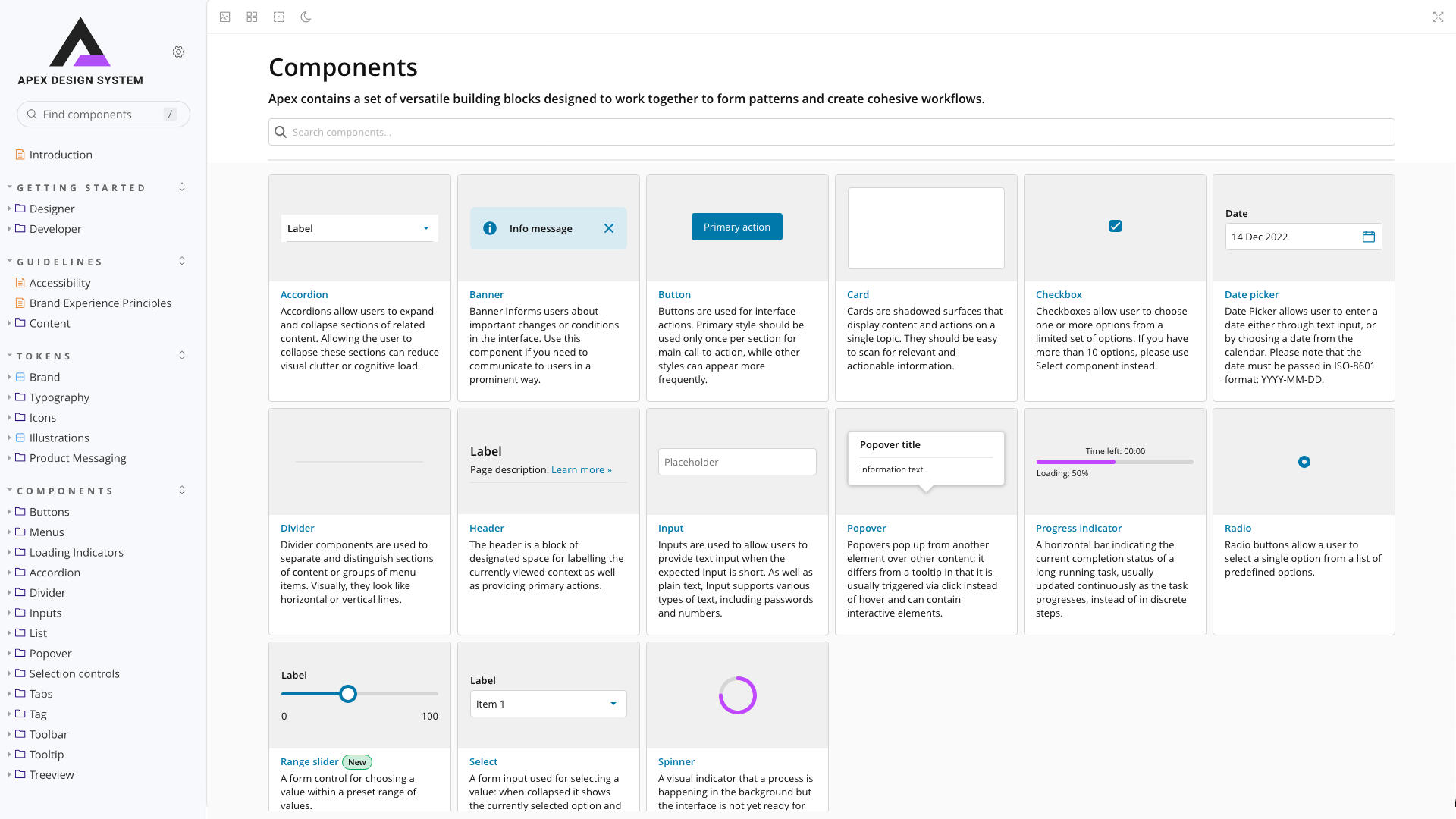Open settings with the gear icon
The height and width of the screenshot is (819, 1456).
[179, 52]
